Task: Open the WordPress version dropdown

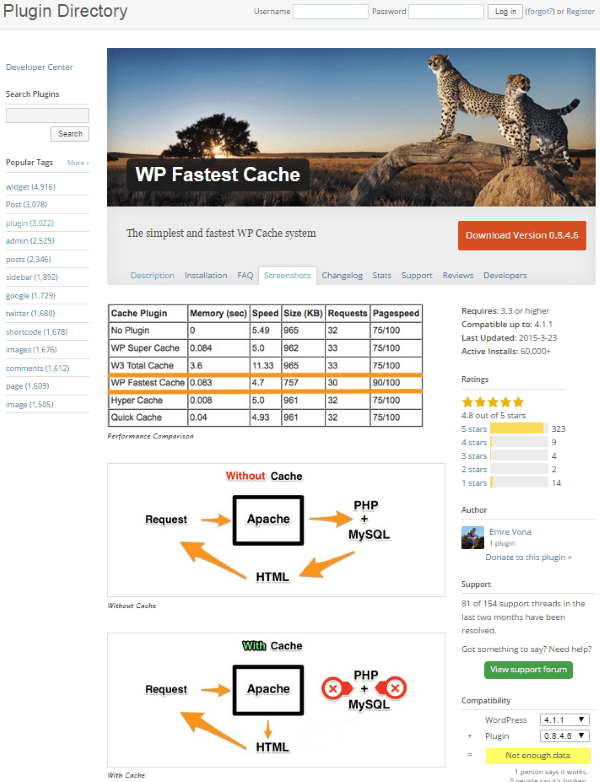Action: click(565, 720)
